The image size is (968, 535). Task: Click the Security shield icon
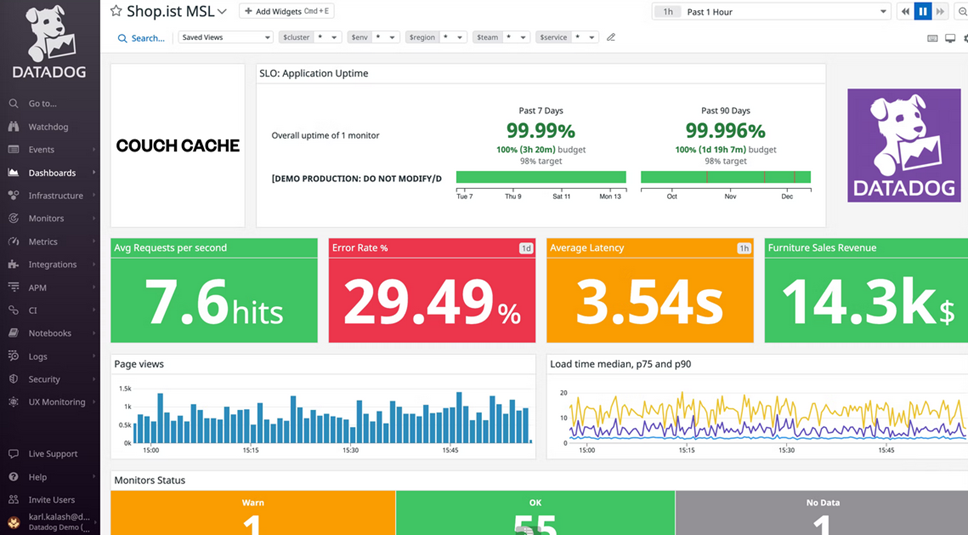pos(13,379)
